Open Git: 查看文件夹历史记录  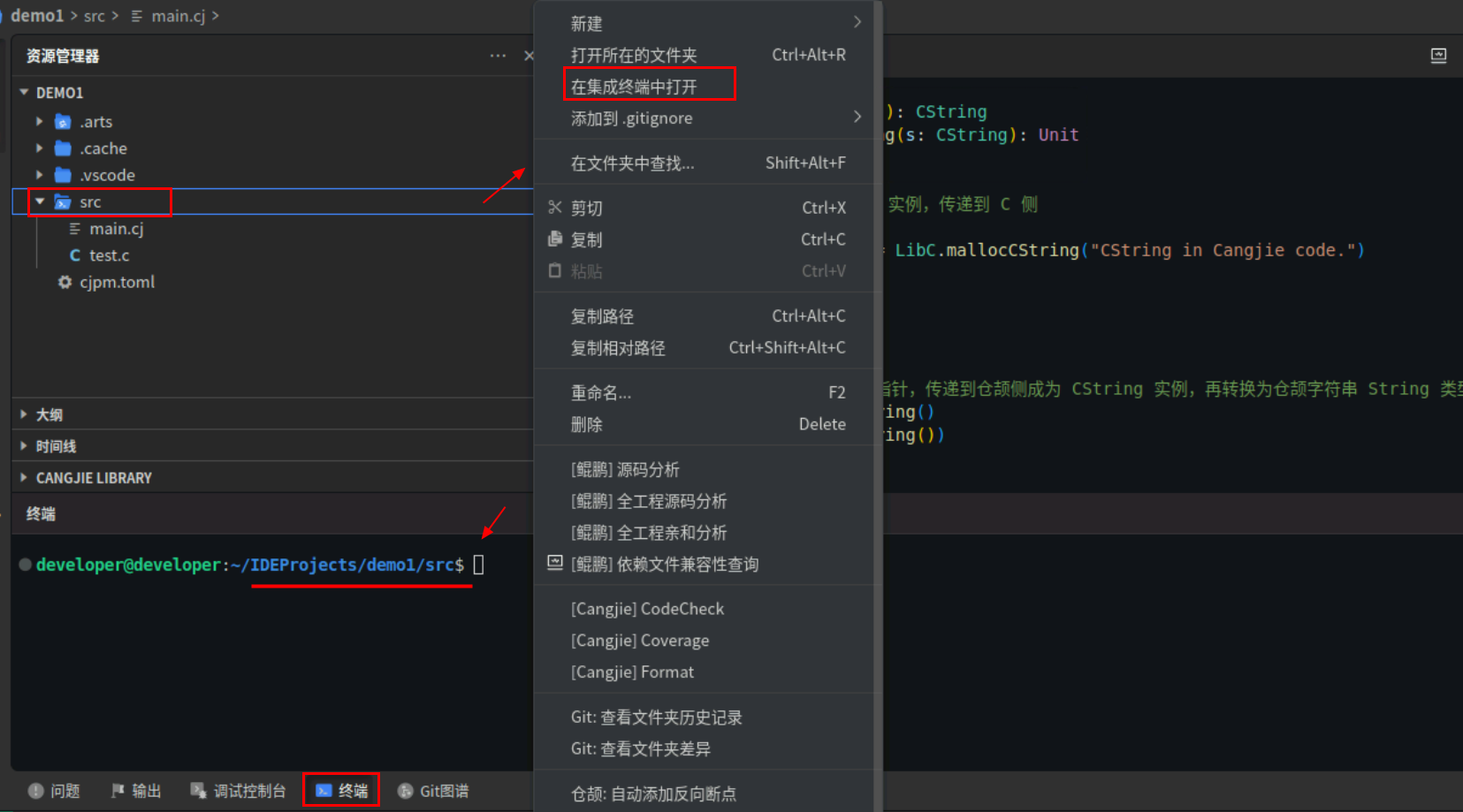click(704, 717)
